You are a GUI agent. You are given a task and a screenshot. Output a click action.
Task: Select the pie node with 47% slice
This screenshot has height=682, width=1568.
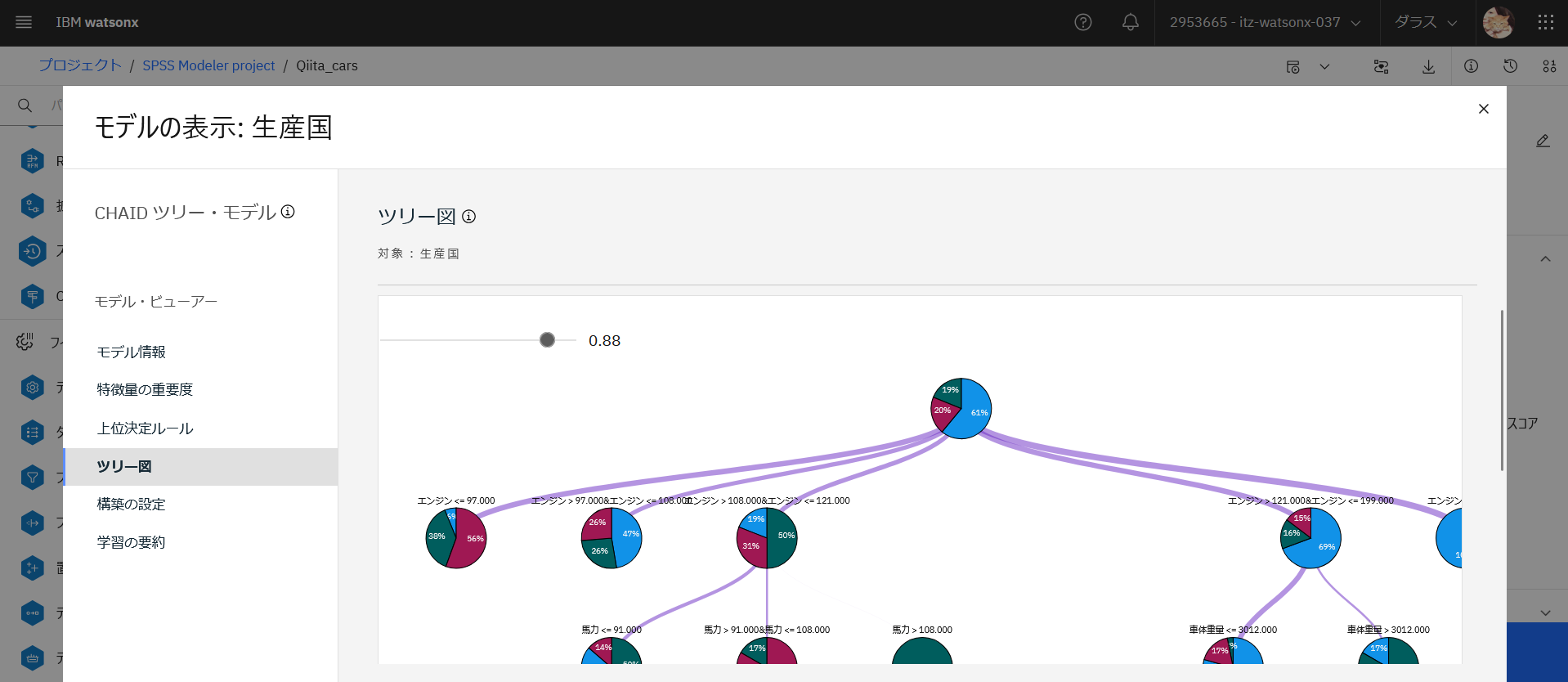(612, 538)
